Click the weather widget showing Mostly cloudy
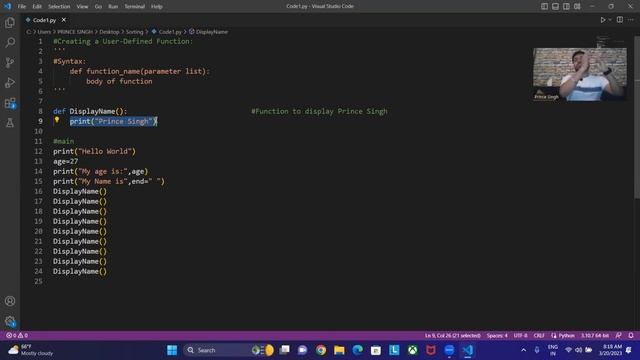Screen dimensions: 640x360 [x=31, y=350]
